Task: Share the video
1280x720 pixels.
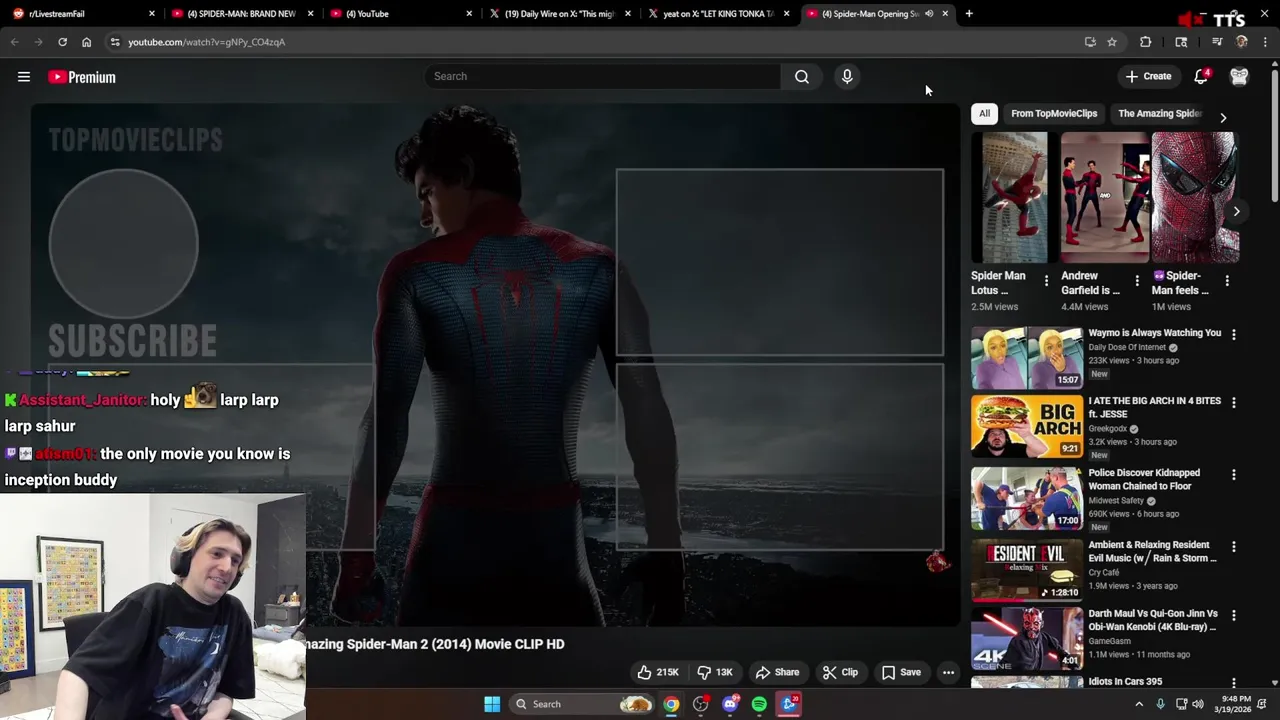Action: click(x=777, y=672)
